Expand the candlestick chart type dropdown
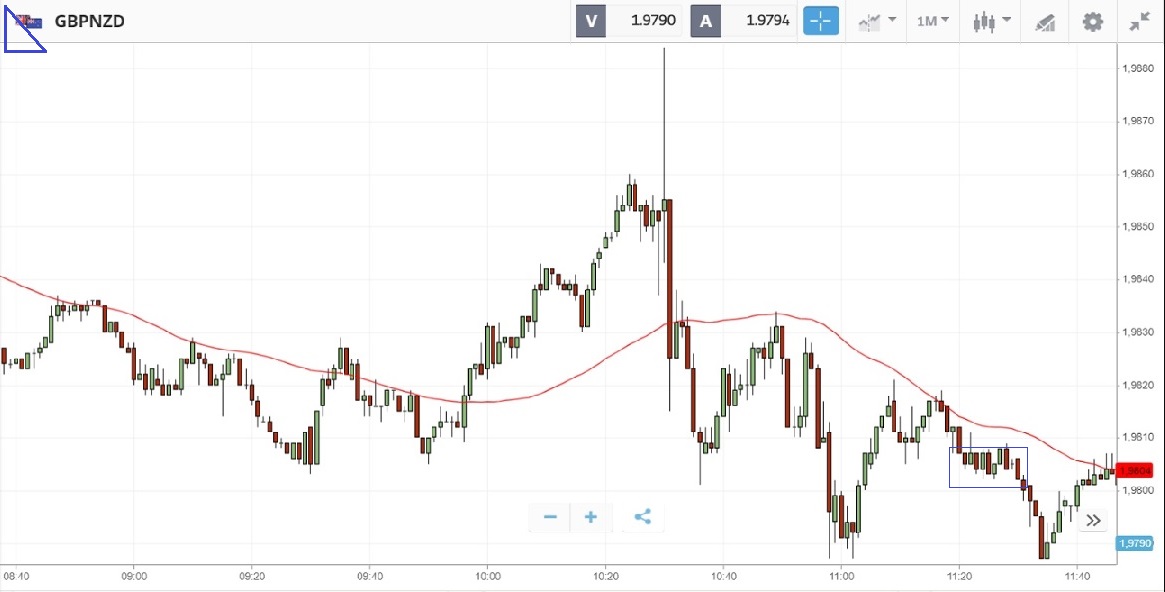 (x=991, y=21)
